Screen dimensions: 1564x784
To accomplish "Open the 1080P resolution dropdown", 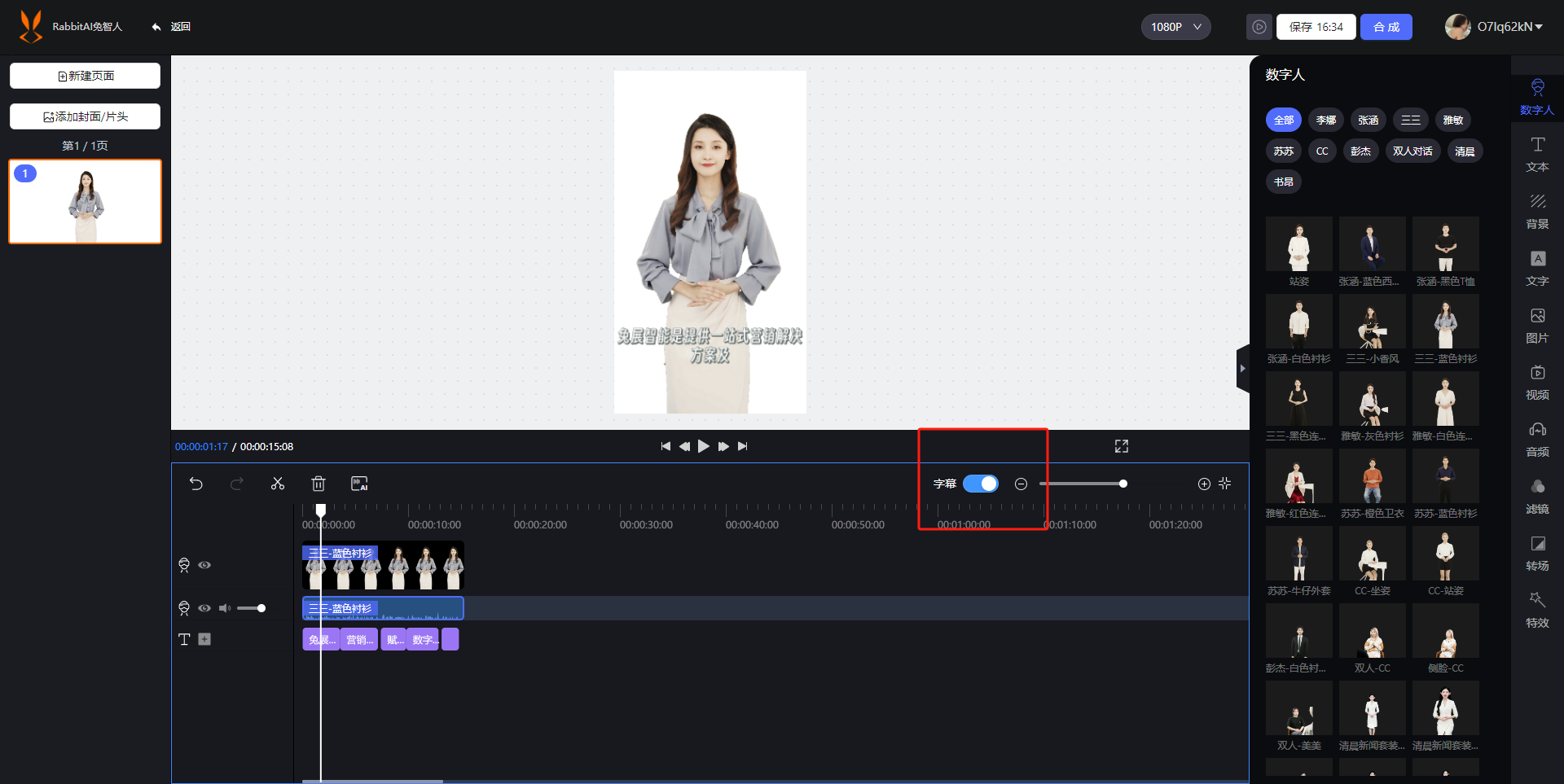I will tap(1175, 27).
